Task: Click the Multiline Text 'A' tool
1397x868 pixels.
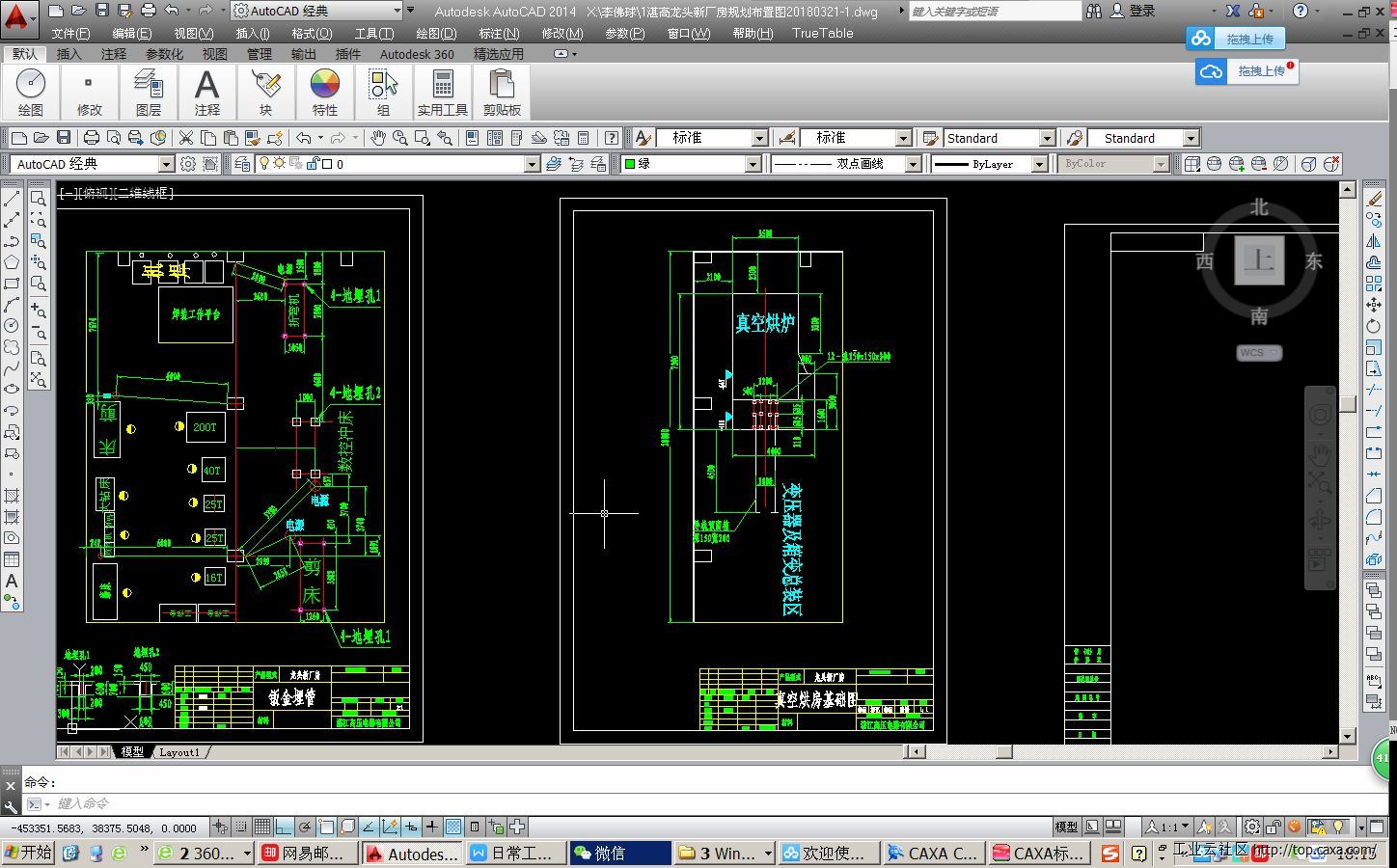Action: [12, 581]
